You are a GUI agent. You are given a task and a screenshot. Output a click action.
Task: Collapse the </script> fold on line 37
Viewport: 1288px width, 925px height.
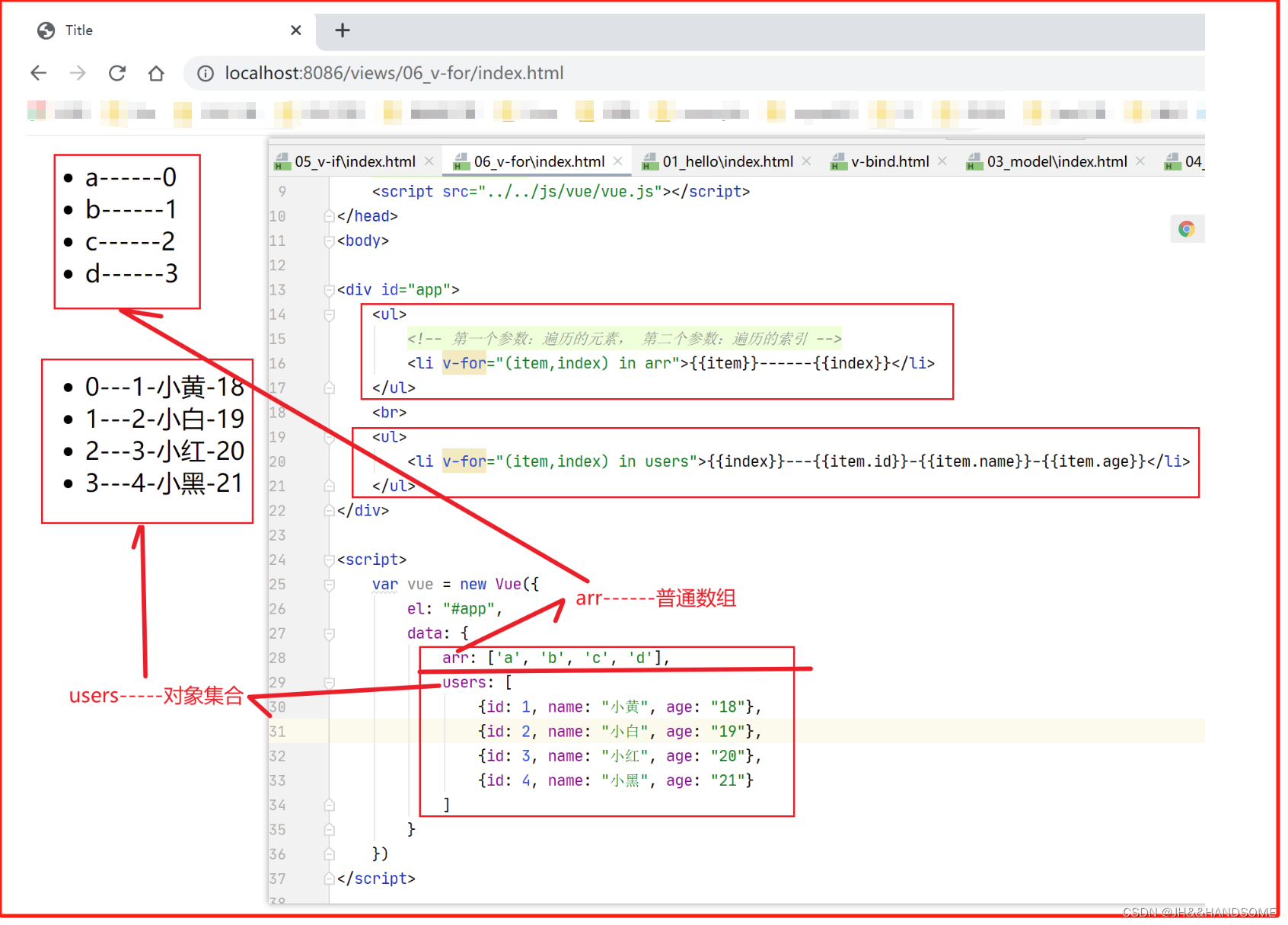[x=330, y=879]
